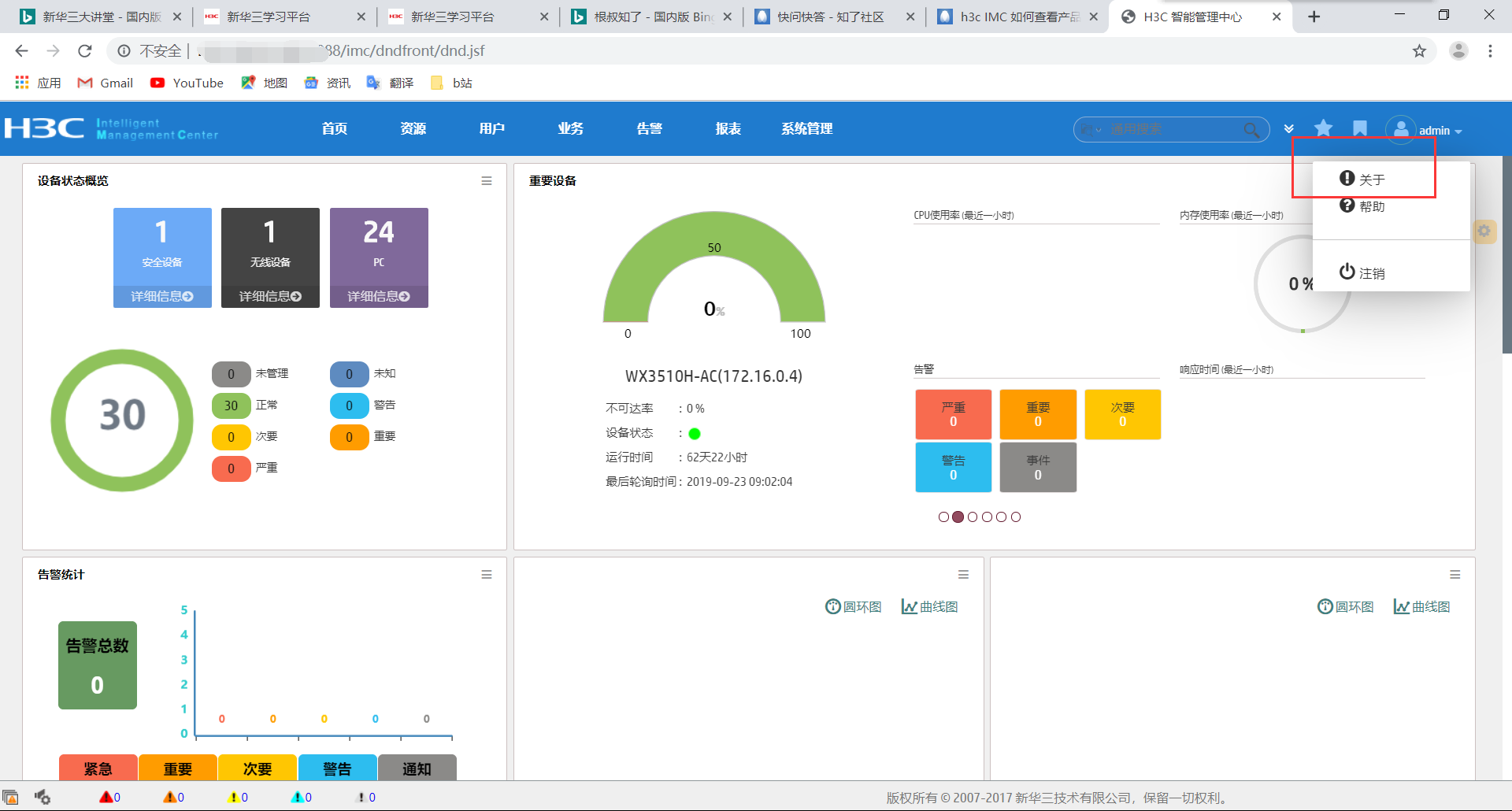Switch to the 快问快答 - 知了社区 tab
The width and height of the screenshot is (1512, 811).
tap(832, 17)
